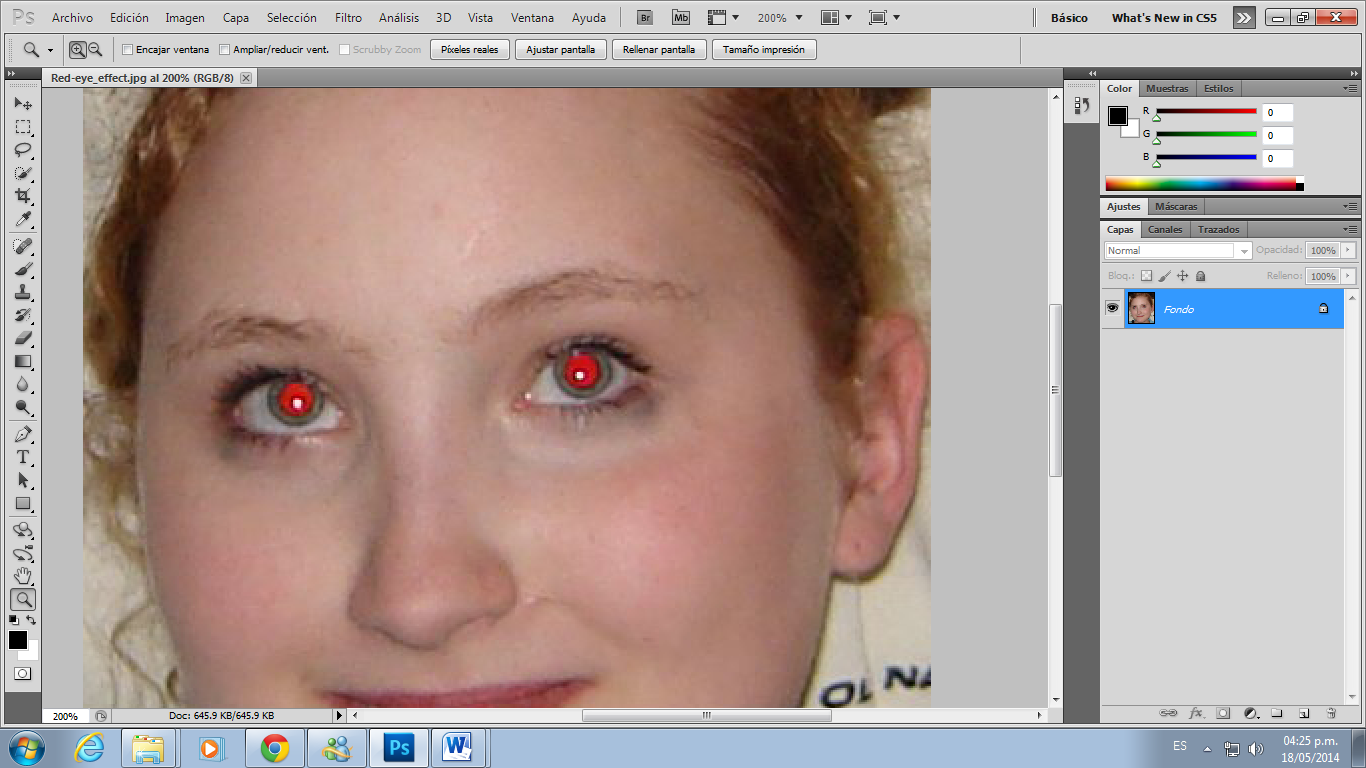Select What's New in CS5 workspace
The height and width of the screenshot is (768, 1366).
point(1164,18)
